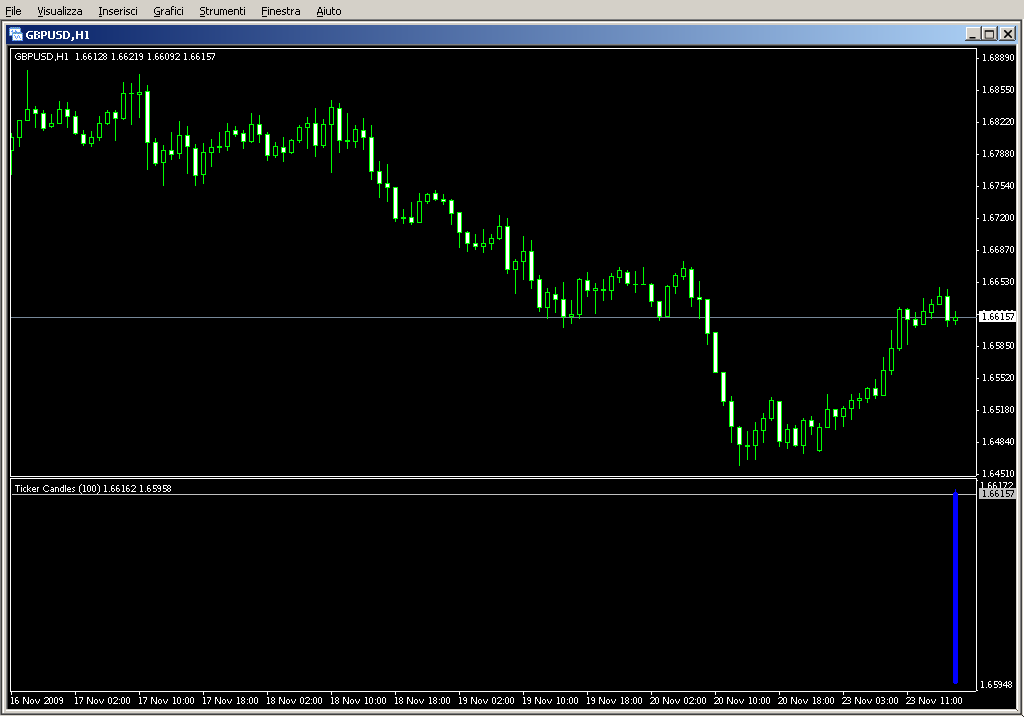The height and width of the screenshot is (717, 1024).
Task: Click the 1.66870 price scale label
Action: [998, 249]
